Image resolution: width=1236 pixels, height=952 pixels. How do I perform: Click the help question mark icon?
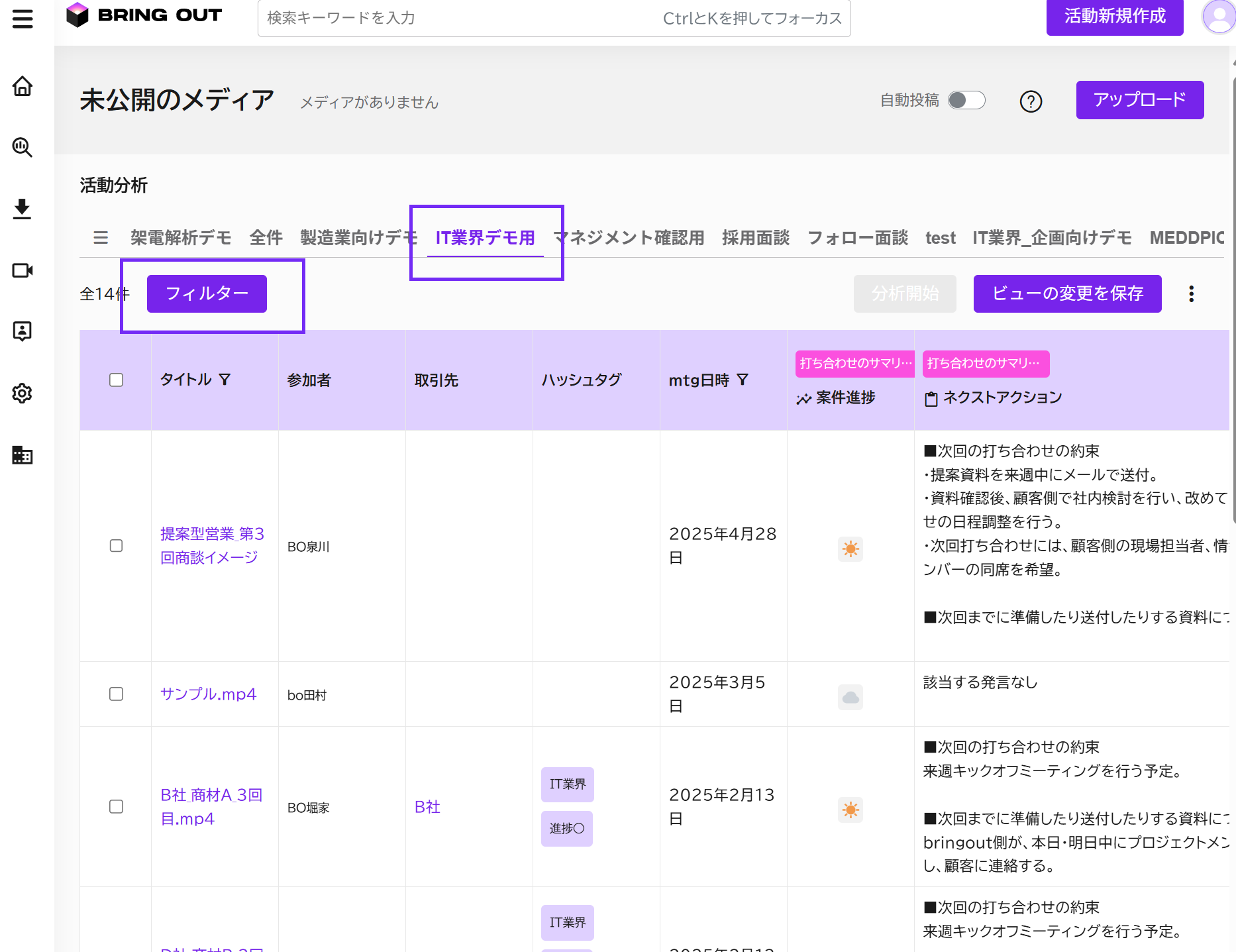coord(1031,101)
